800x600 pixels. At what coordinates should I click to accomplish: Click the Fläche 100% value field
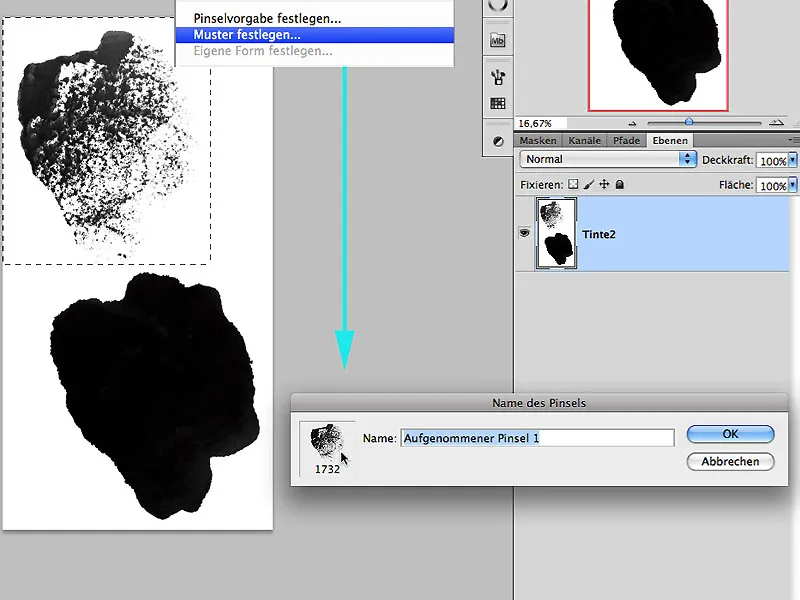pyautogui.click(x=772, y=185)
